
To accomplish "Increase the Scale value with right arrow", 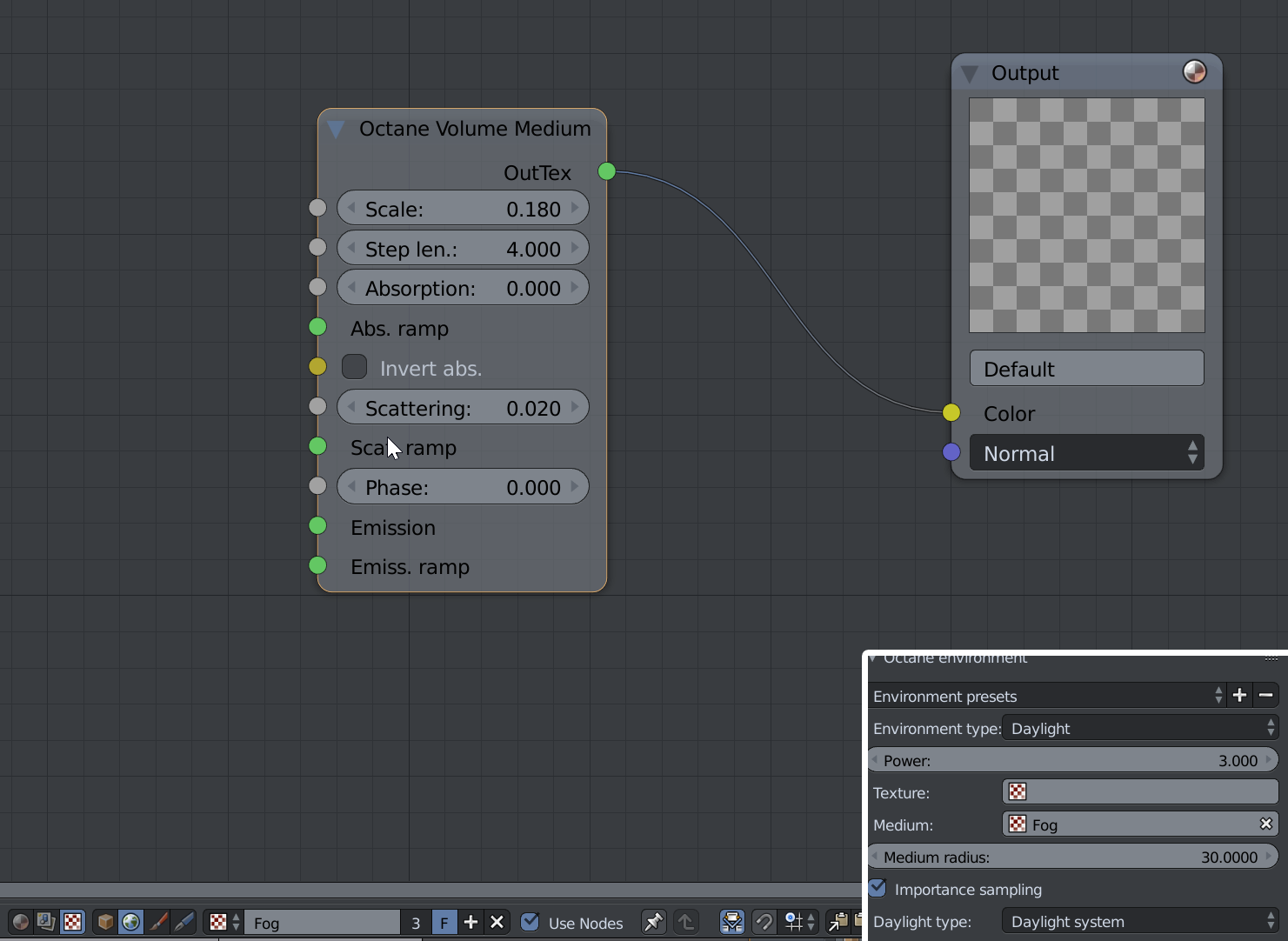I will point(575,209).
